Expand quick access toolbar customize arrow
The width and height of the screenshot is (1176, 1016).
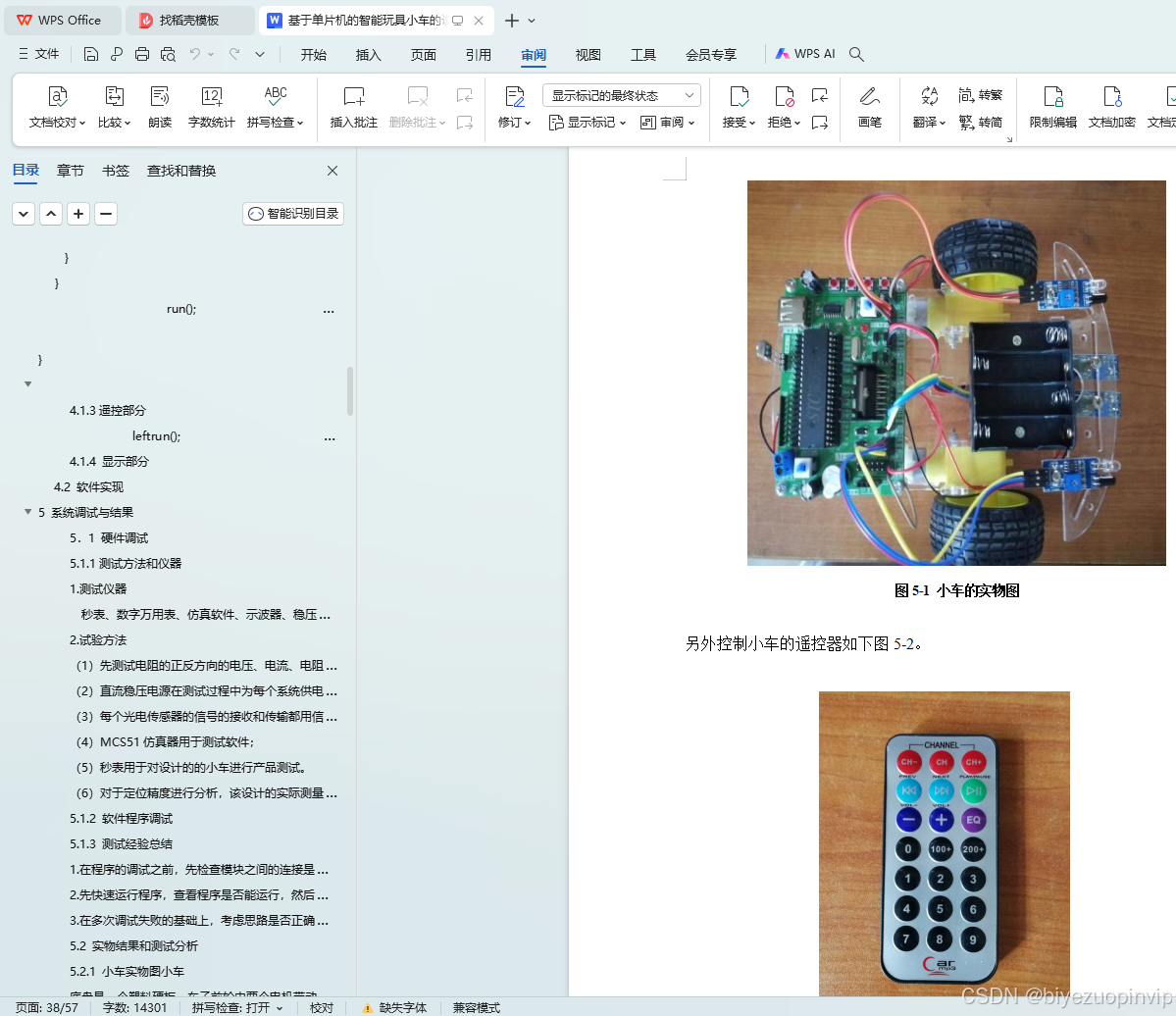tap(260, 54)
